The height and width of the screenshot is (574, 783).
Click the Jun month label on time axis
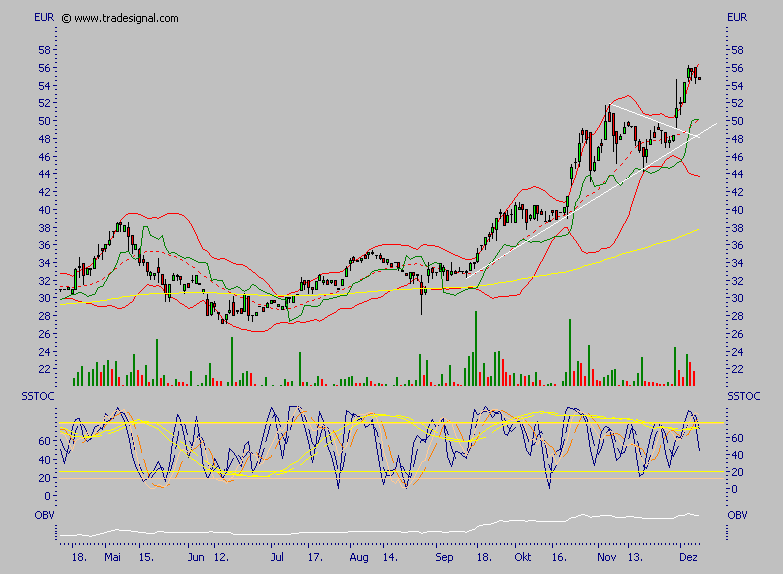click(196, 557)
